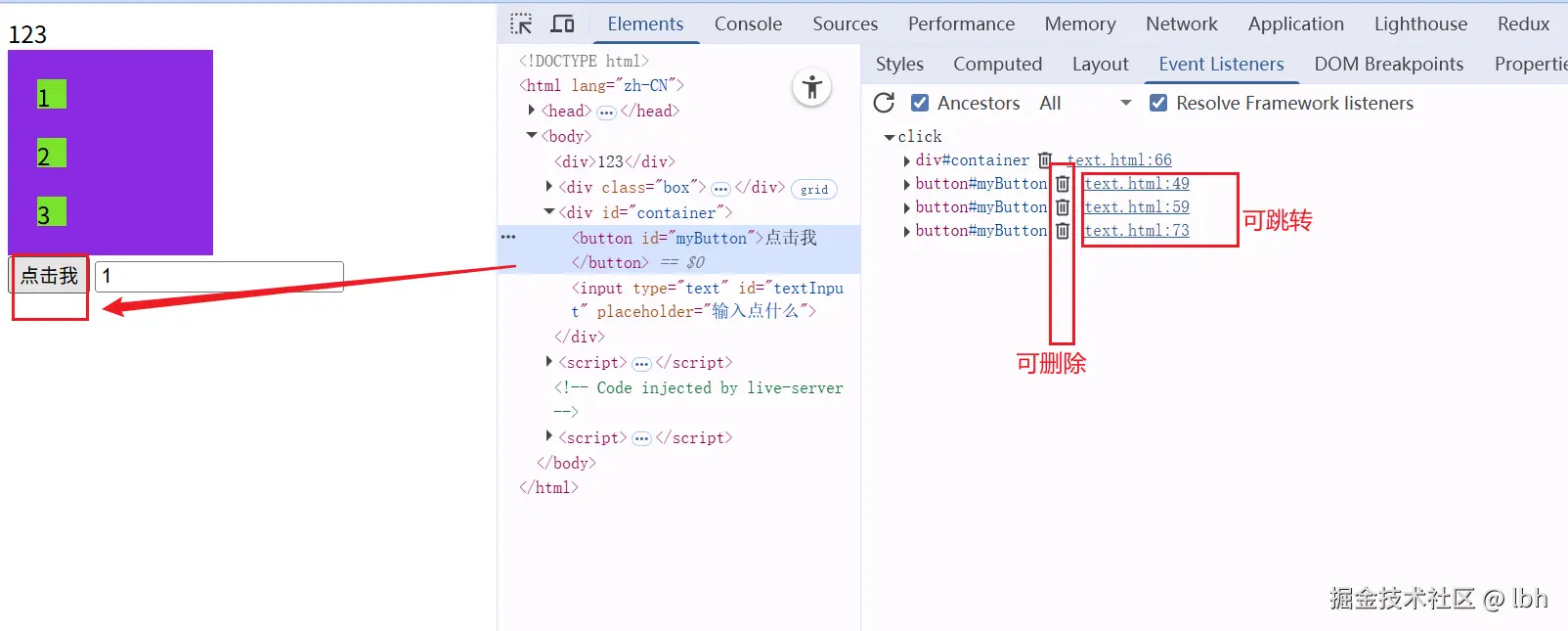Follow the text.html:59 source link
This screenshot has height=631, width=1568.
[x=1137, y=206]
